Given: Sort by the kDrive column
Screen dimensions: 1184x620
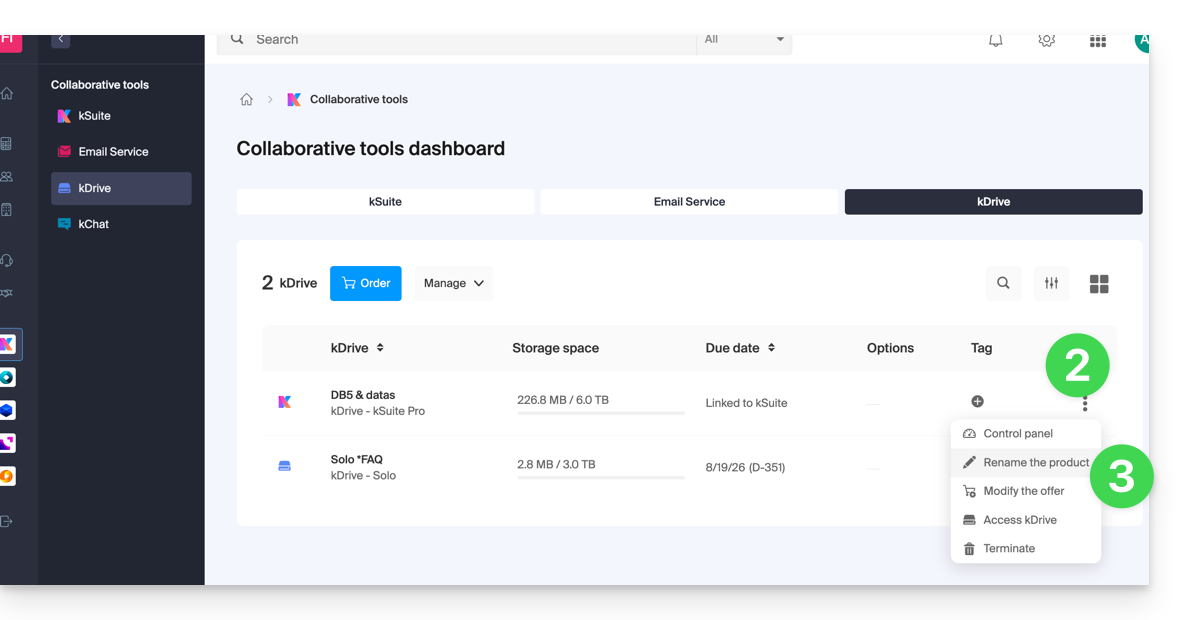Looking at the screenshot, I should pyautogui.click(x=357, y=348).
